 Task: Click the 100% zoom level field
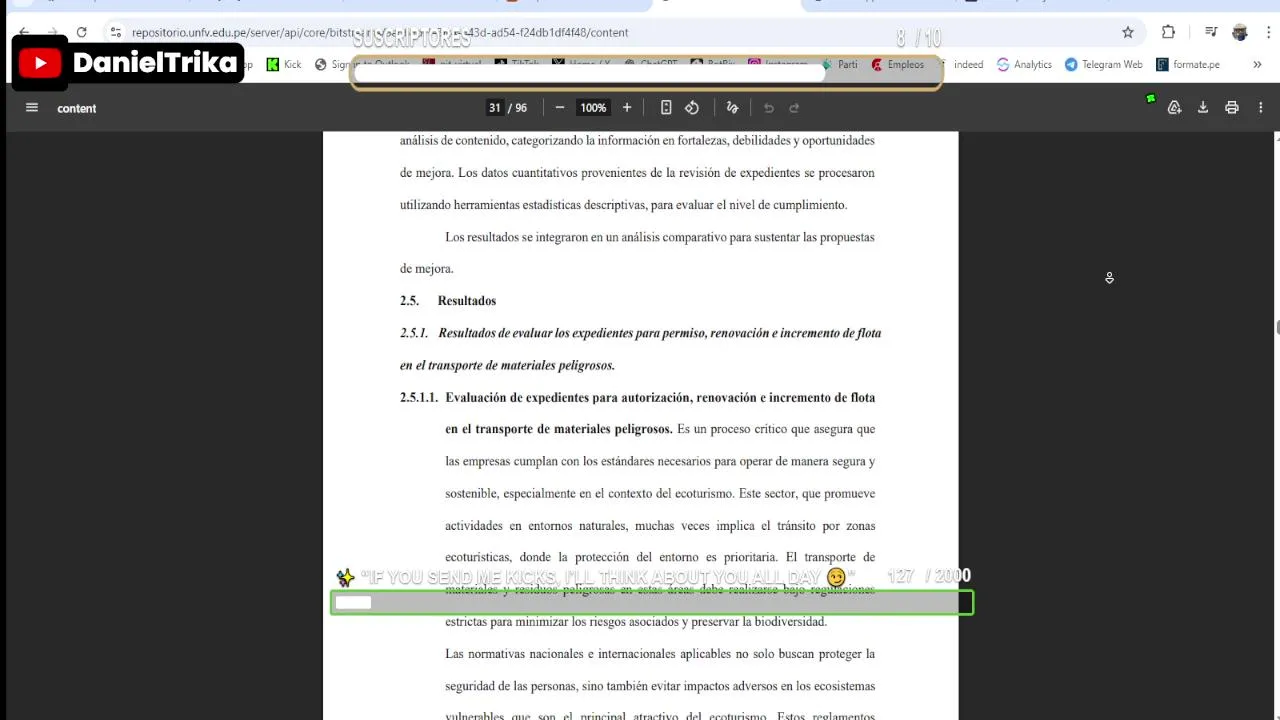click(x=593, y=108)
